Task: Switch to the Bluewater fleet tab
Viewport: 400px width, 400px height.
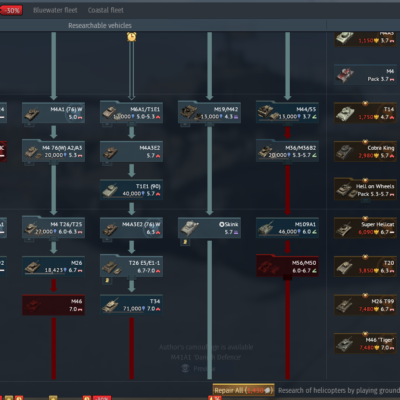Action: coord(55,10)
